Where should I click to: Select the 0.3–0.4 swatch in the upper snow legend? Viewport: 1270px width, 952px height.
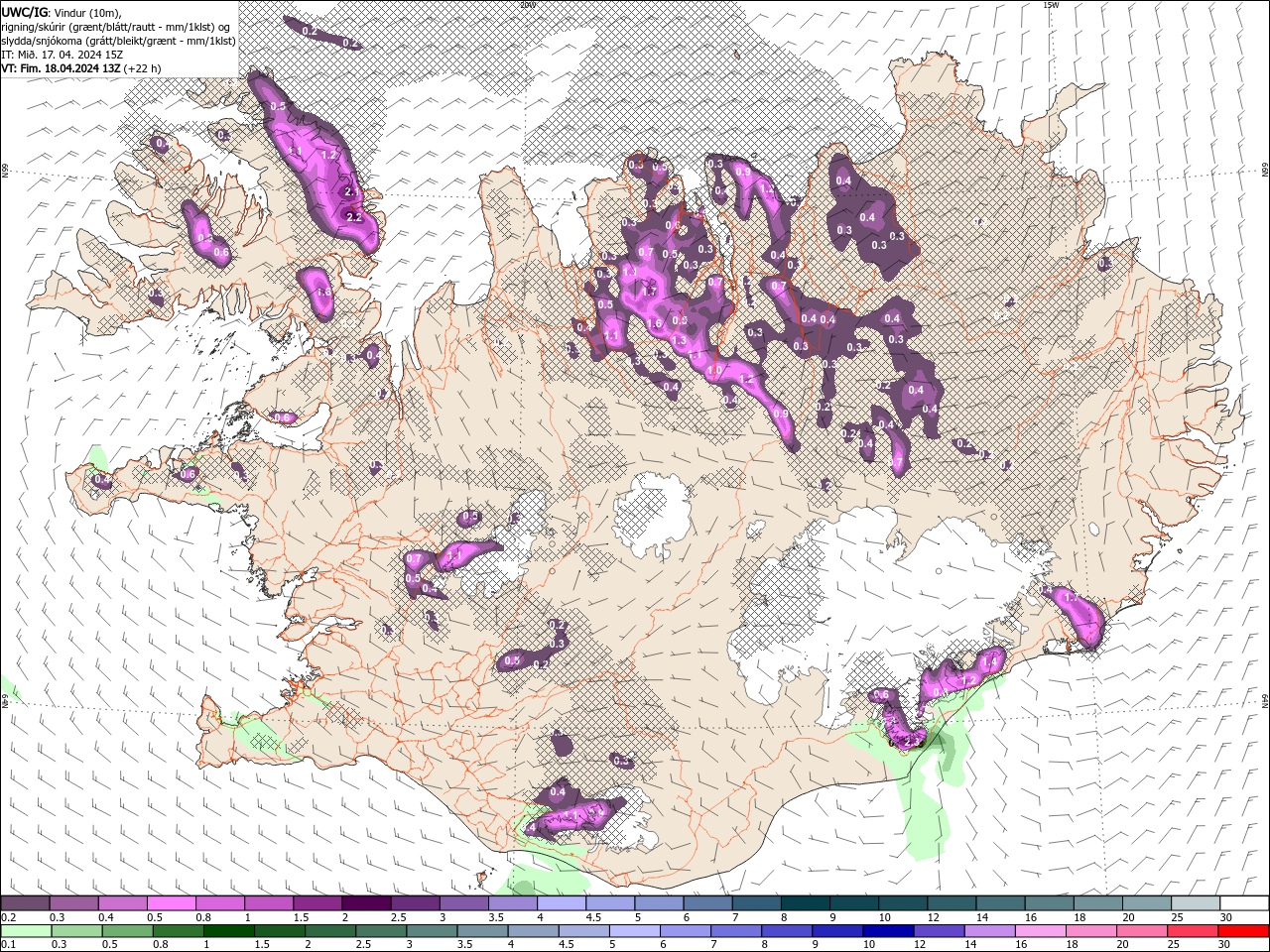(x=74, y=902)
